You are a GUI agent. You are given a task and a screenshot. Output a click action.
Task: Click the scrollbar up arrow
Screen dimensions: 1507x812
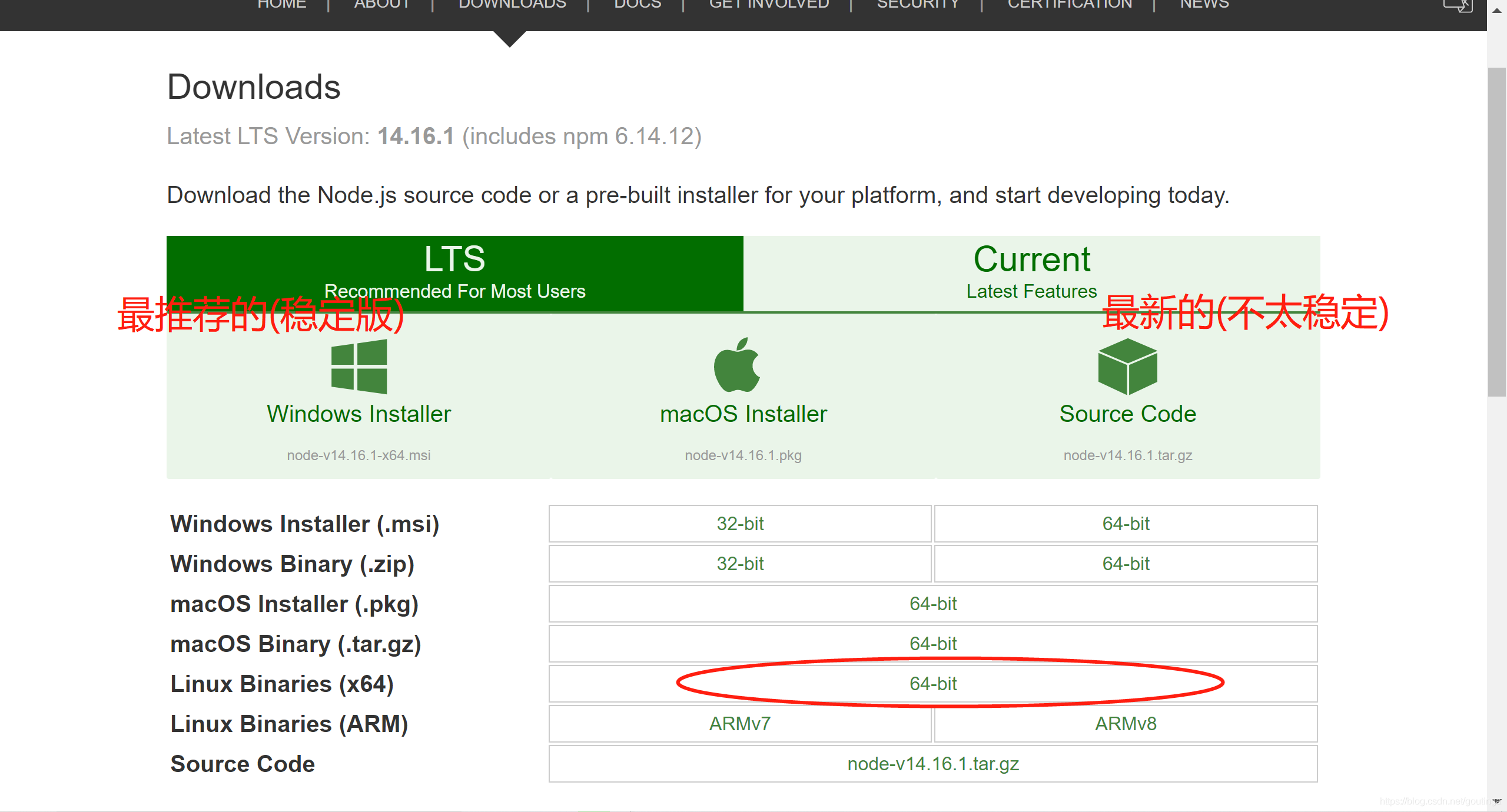pos(1496,10)
